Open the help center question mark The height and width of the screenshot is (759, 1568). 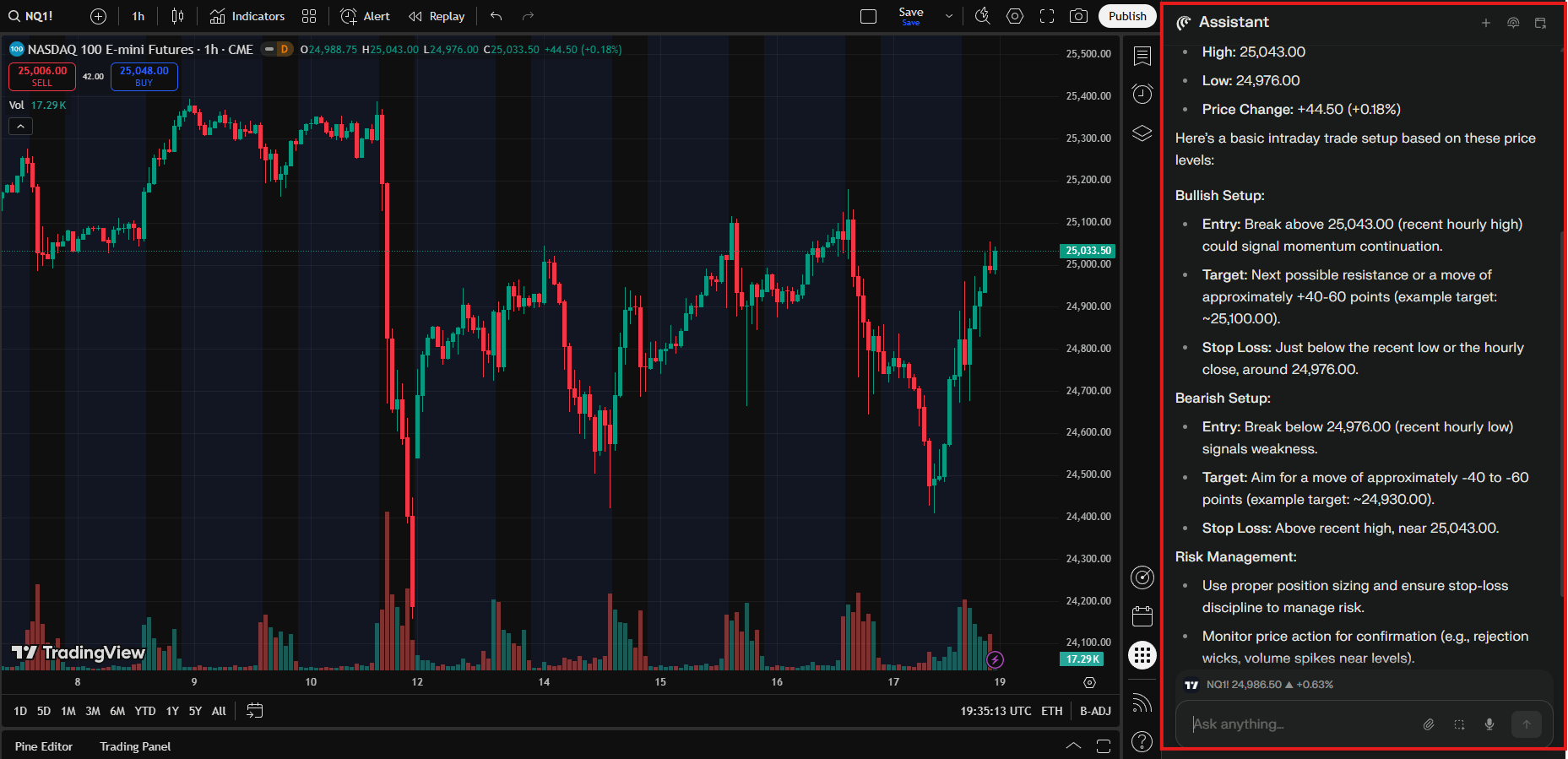point(1142,741)
